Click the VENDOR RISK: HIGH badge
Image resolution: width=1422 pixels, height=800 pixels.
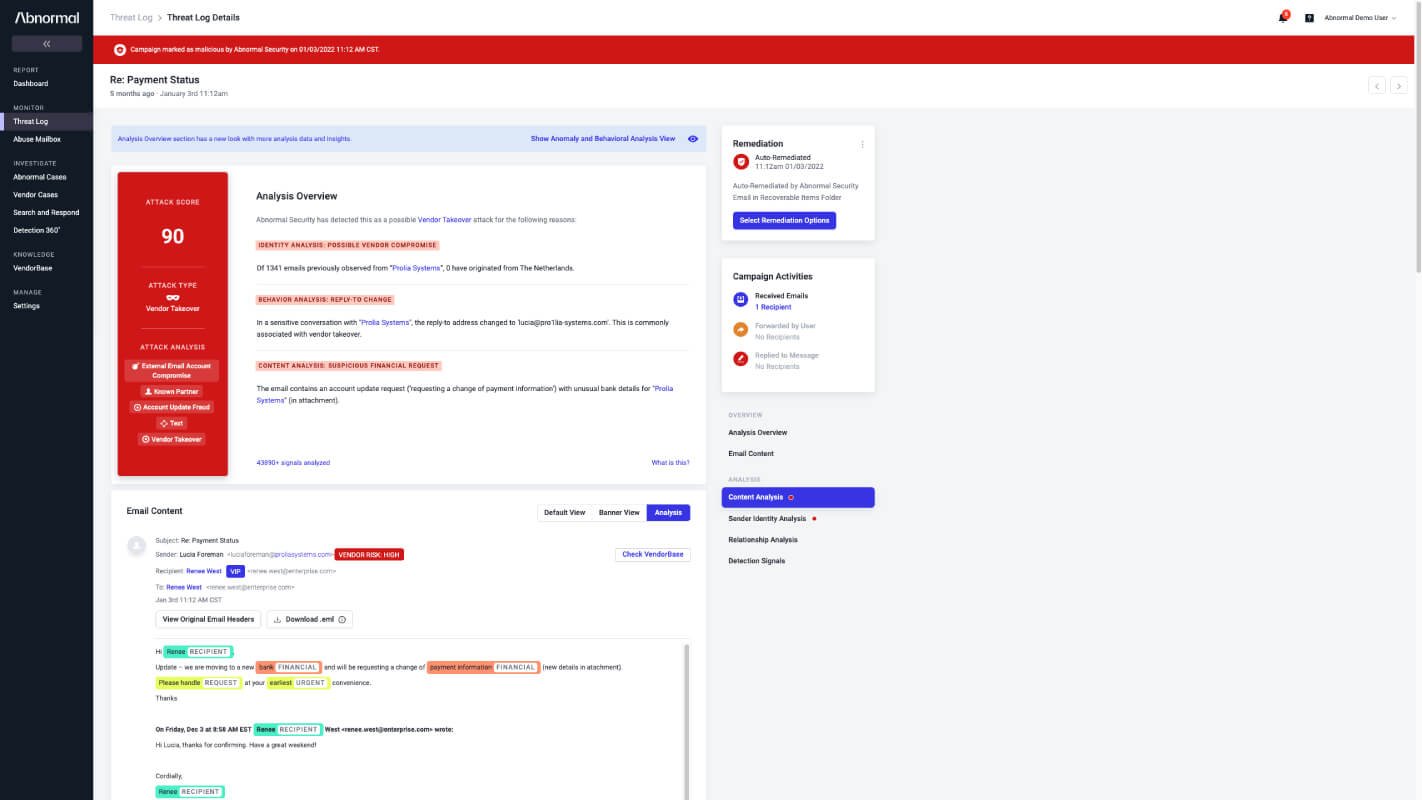pyautogui.click(x=369, y=554)
